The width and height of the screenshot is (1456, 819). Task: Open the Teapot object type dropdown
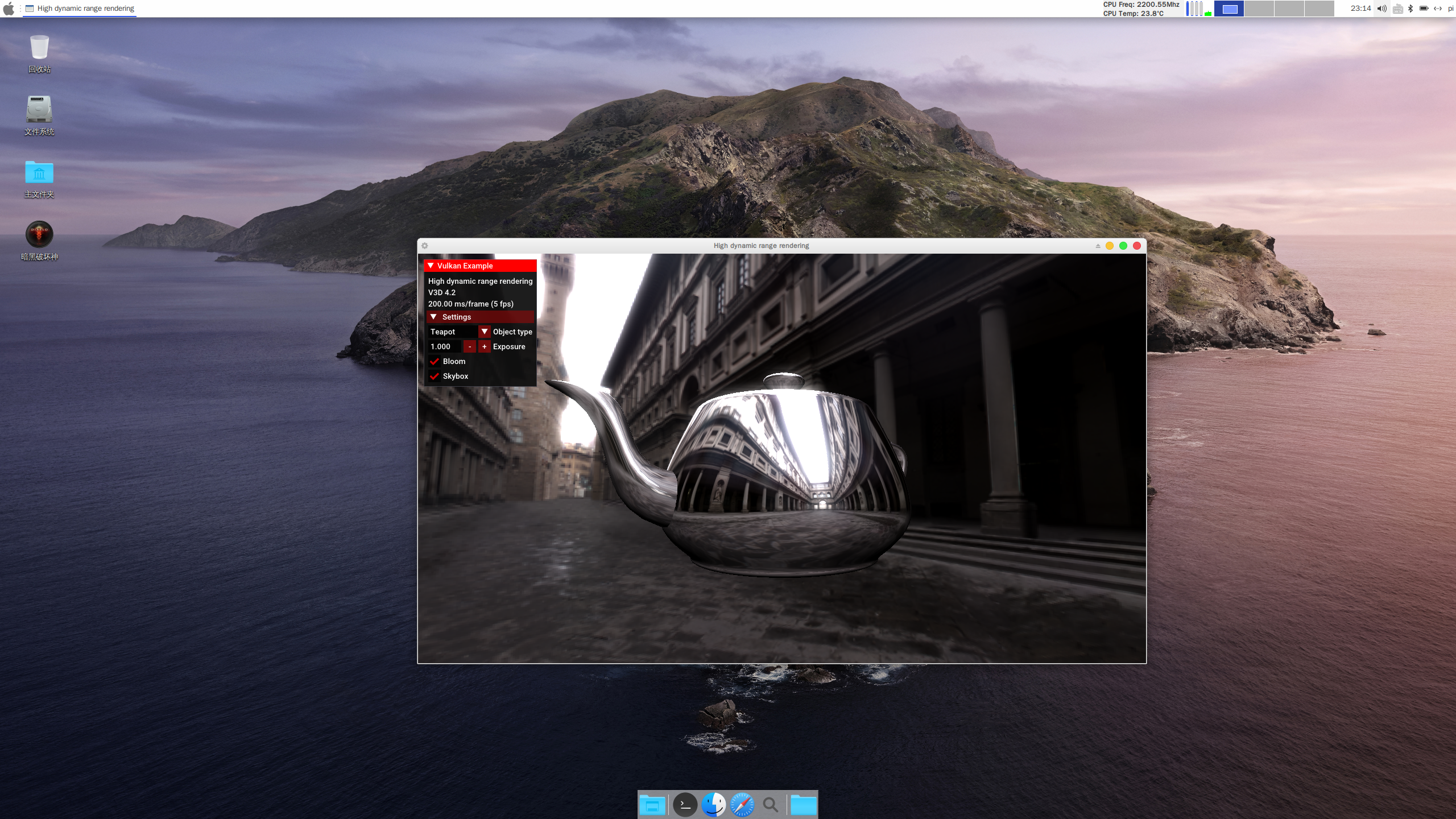tap(484, 332)
